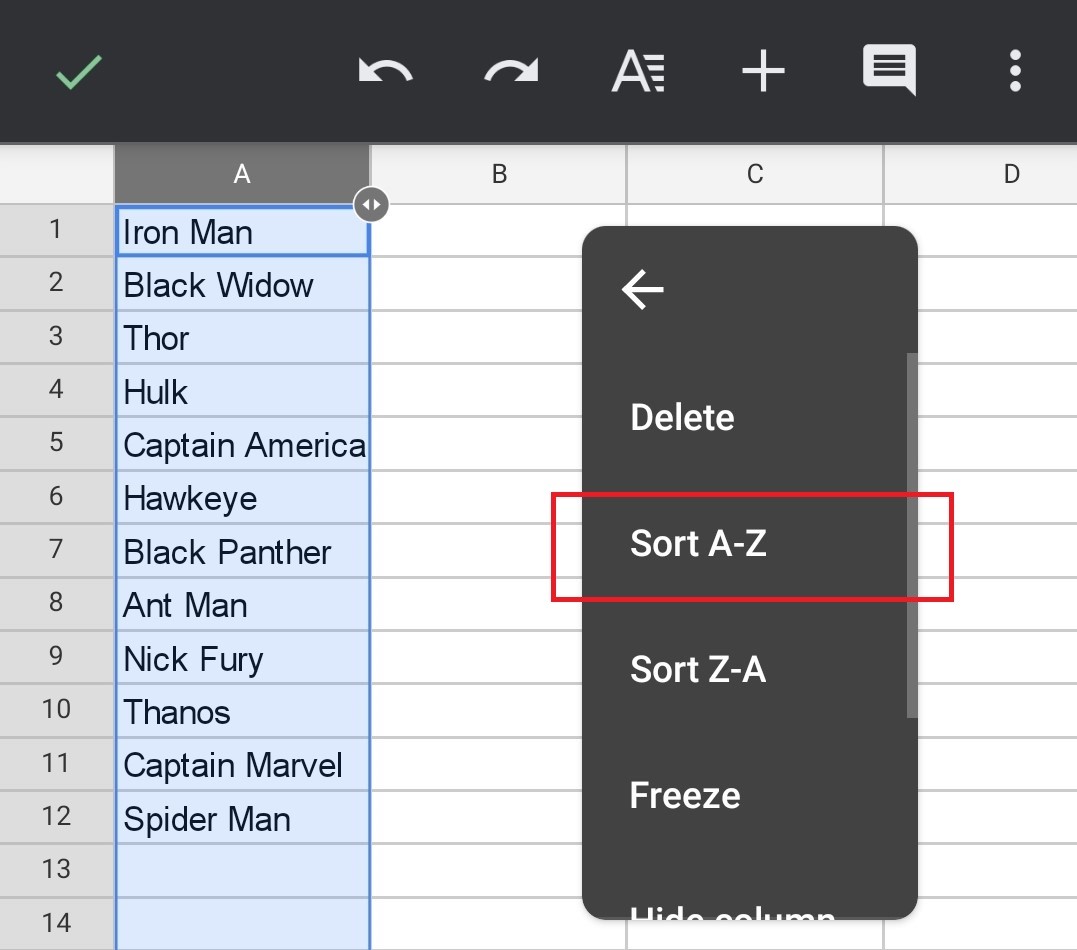Select column D header
This screenshot has height=950, width=1077.
[x=980, y=174]
